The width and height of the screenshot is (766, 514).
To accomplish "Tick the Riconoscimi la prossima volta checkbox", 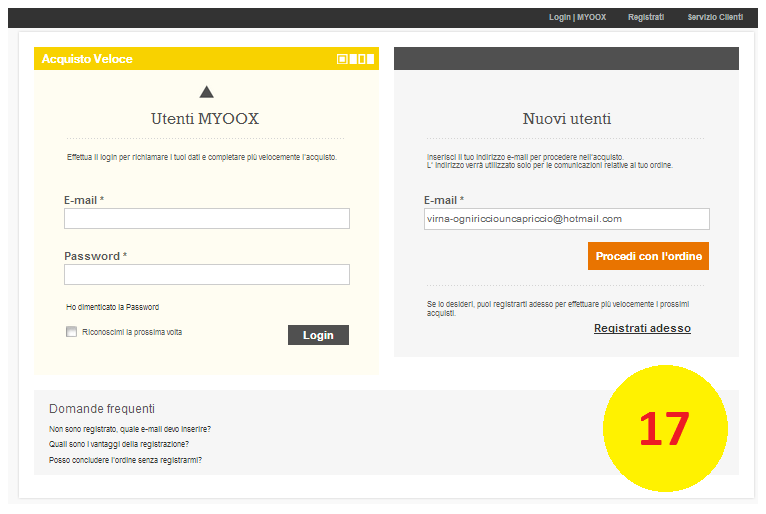I will click(71, 332).
